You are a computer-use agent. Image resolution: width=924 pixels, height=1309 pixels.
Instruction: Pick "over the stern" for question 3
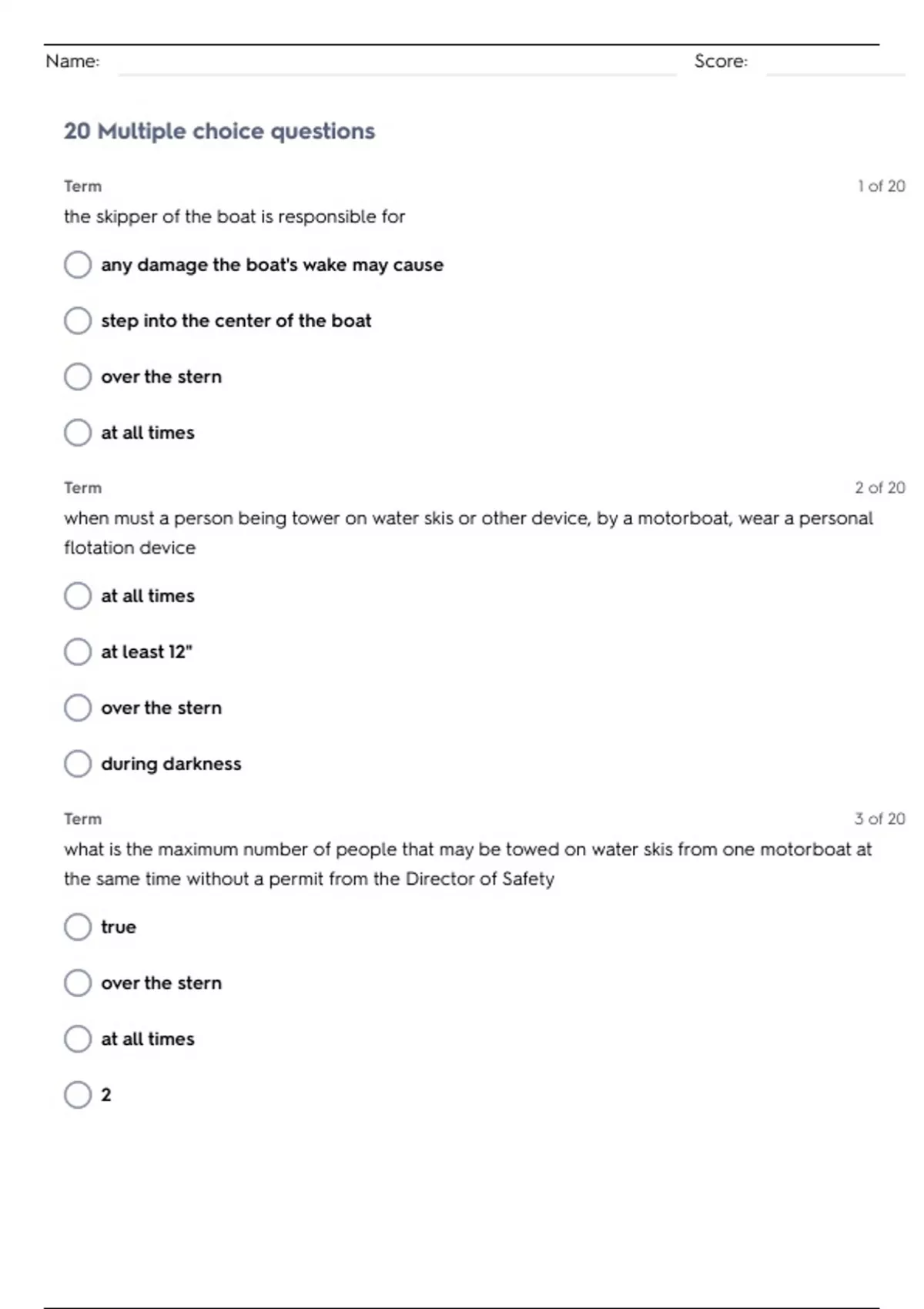click(x=78, y=983)
